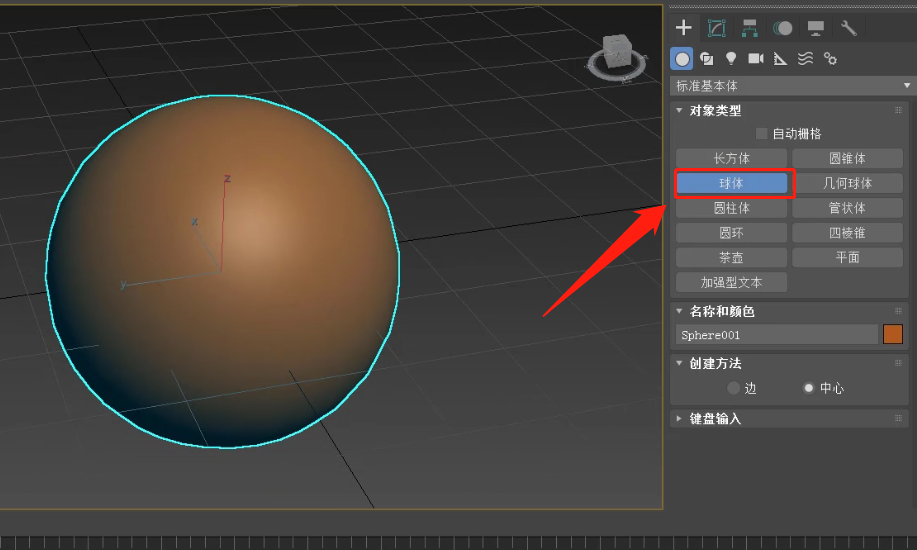
Task: Click the 茶壶 teapot button
Action: (x=731, y=257)
